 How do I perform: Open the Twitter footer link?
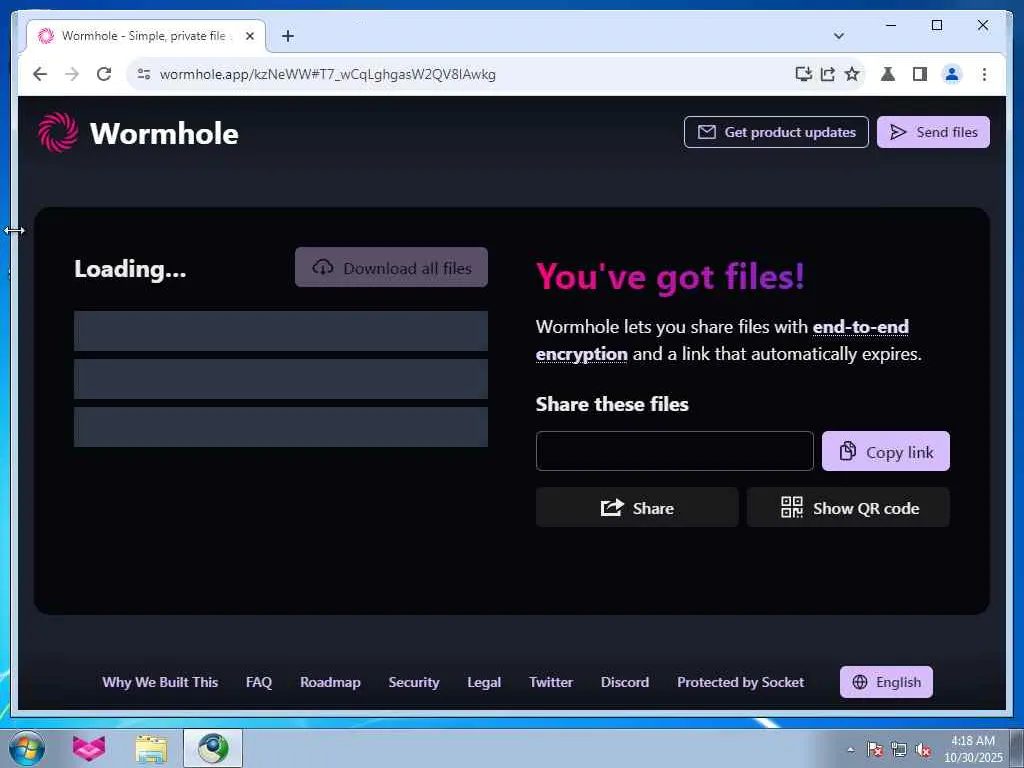coord(551,682)
